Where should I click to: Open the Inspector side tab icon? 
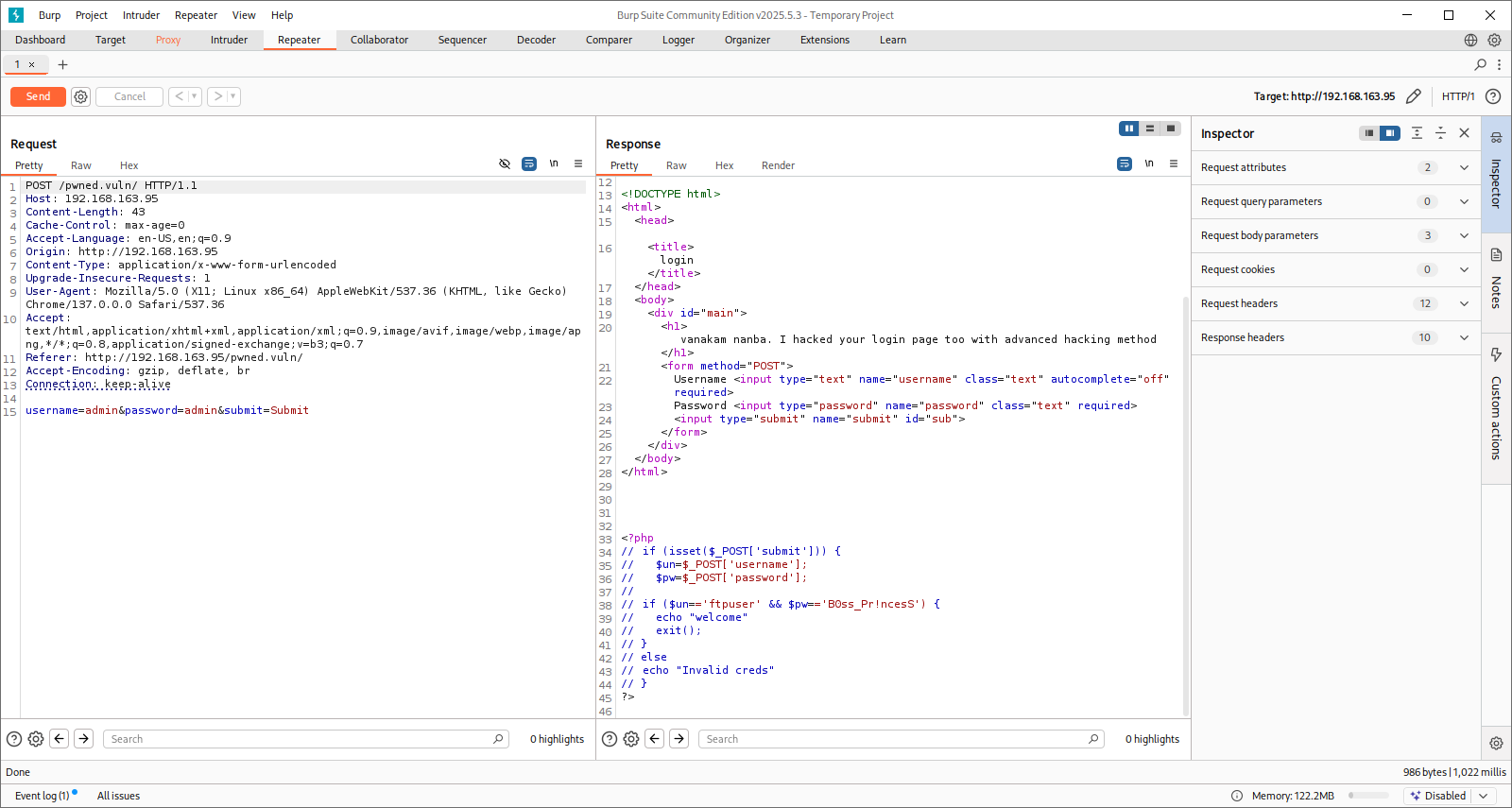click(1496, 138)
